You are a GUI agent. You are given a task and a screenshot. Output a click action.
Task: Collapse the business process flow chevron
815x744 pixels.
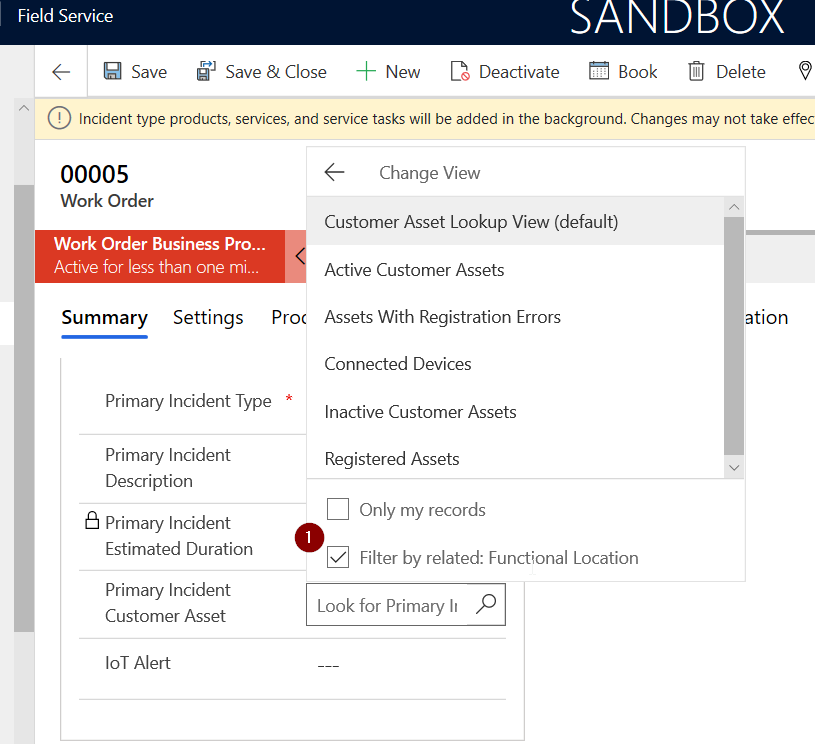[x=298, y=256]
